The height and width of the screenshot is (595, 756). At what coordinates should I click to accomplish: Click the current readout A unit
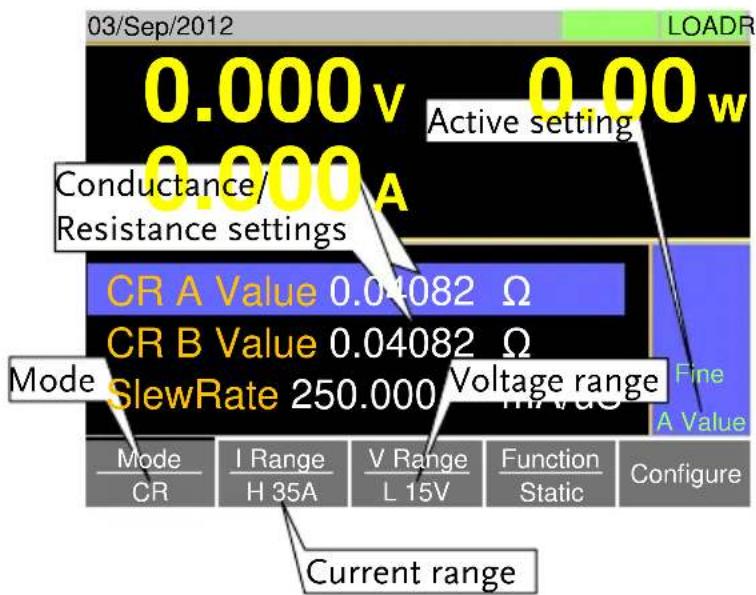tap(392, 194)
